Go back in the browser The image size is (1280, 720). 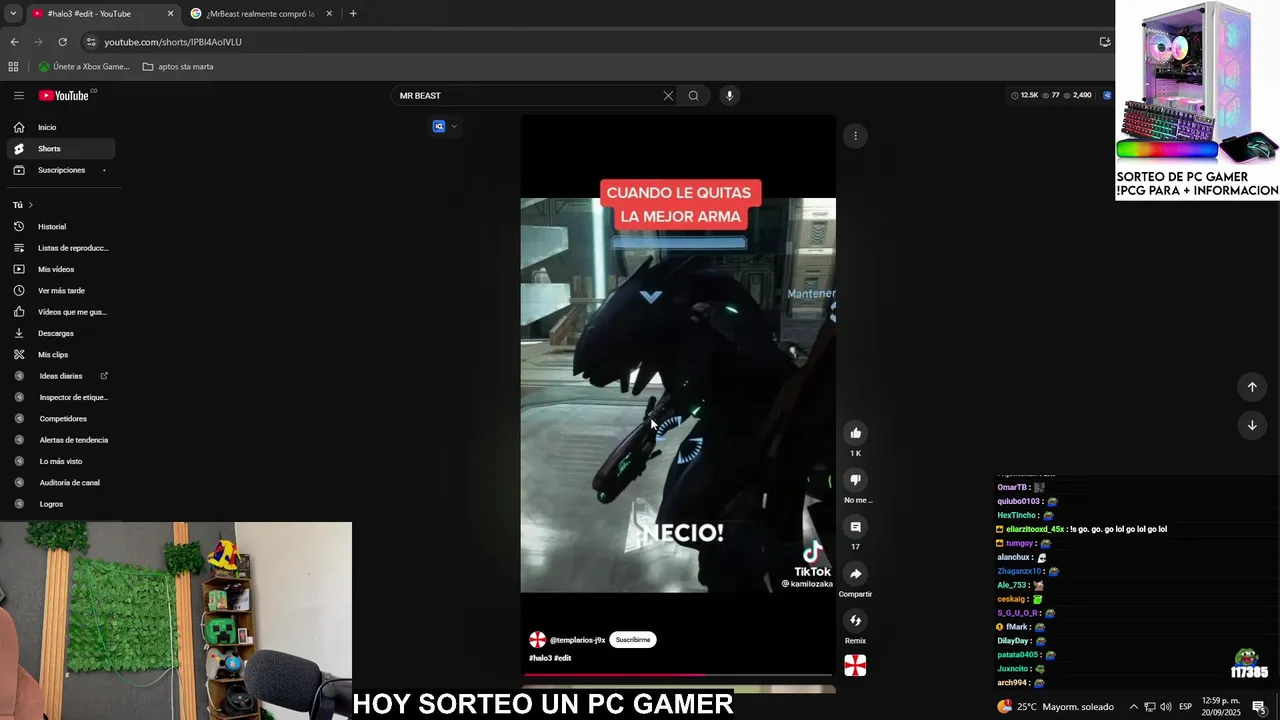[14, 42]
